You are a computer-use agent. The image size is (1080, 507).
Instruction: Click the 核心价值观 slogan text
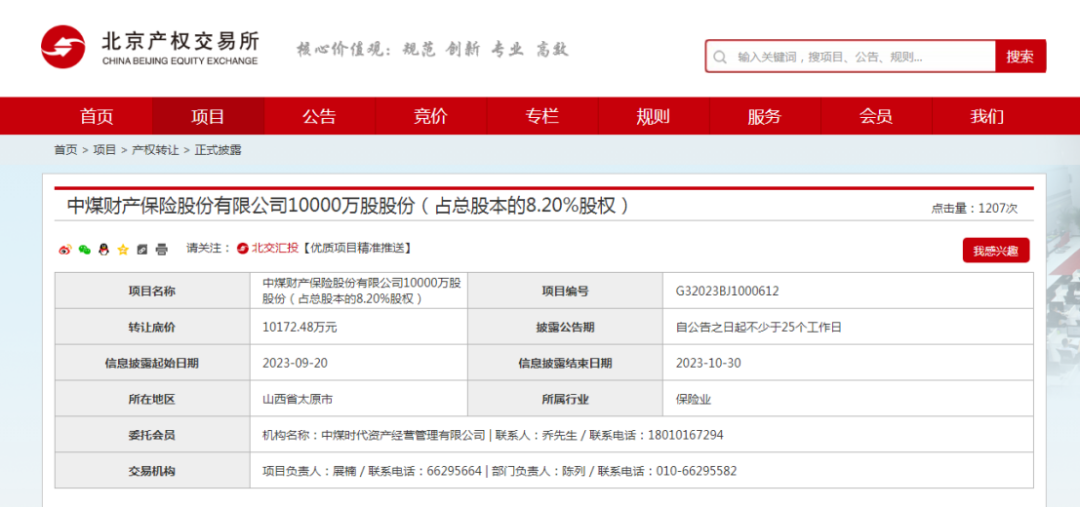pyautogui.click(x=433, y=49)
